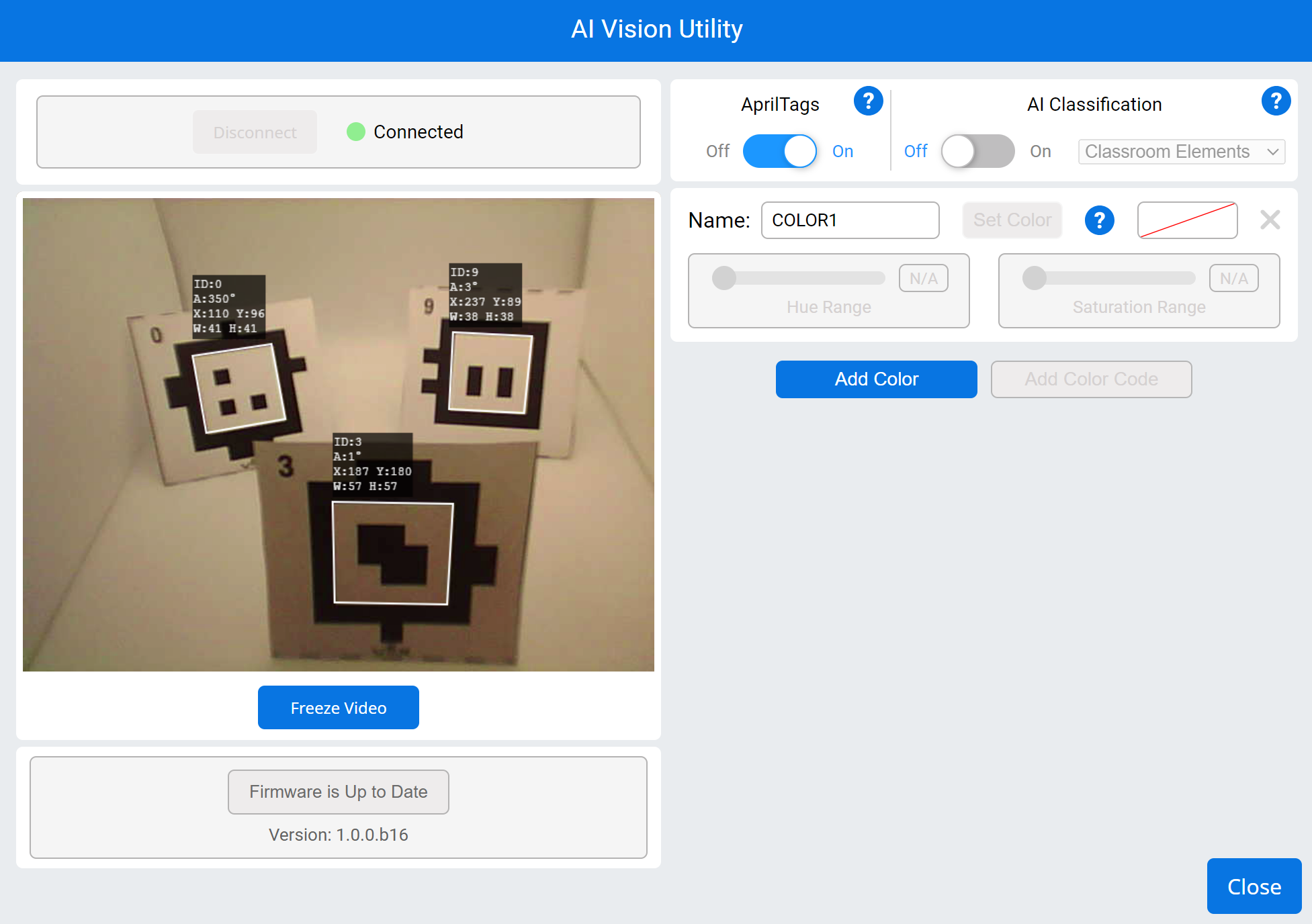Click the Add Color button

(x=876, y=379)
